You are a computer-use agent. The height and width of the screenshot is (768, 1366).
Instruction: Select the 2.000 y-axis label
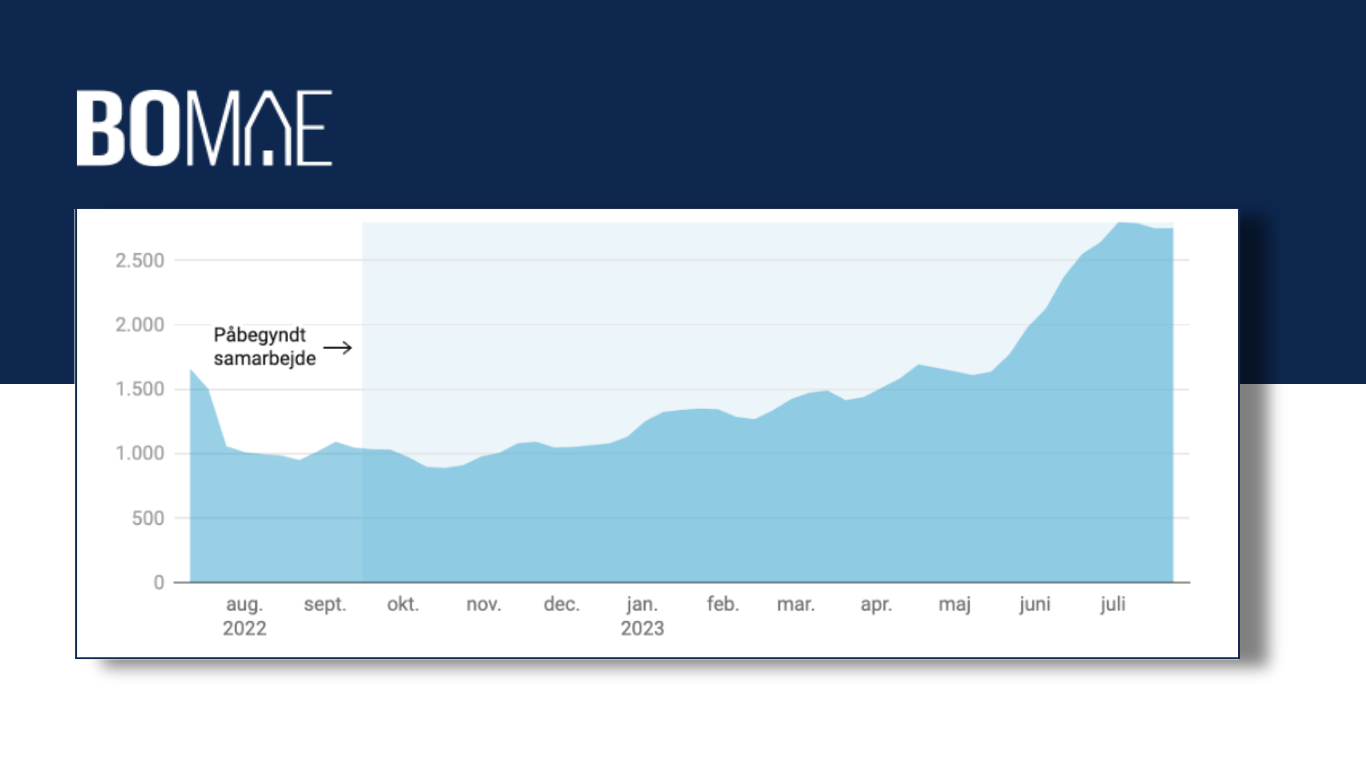(139, 325)
